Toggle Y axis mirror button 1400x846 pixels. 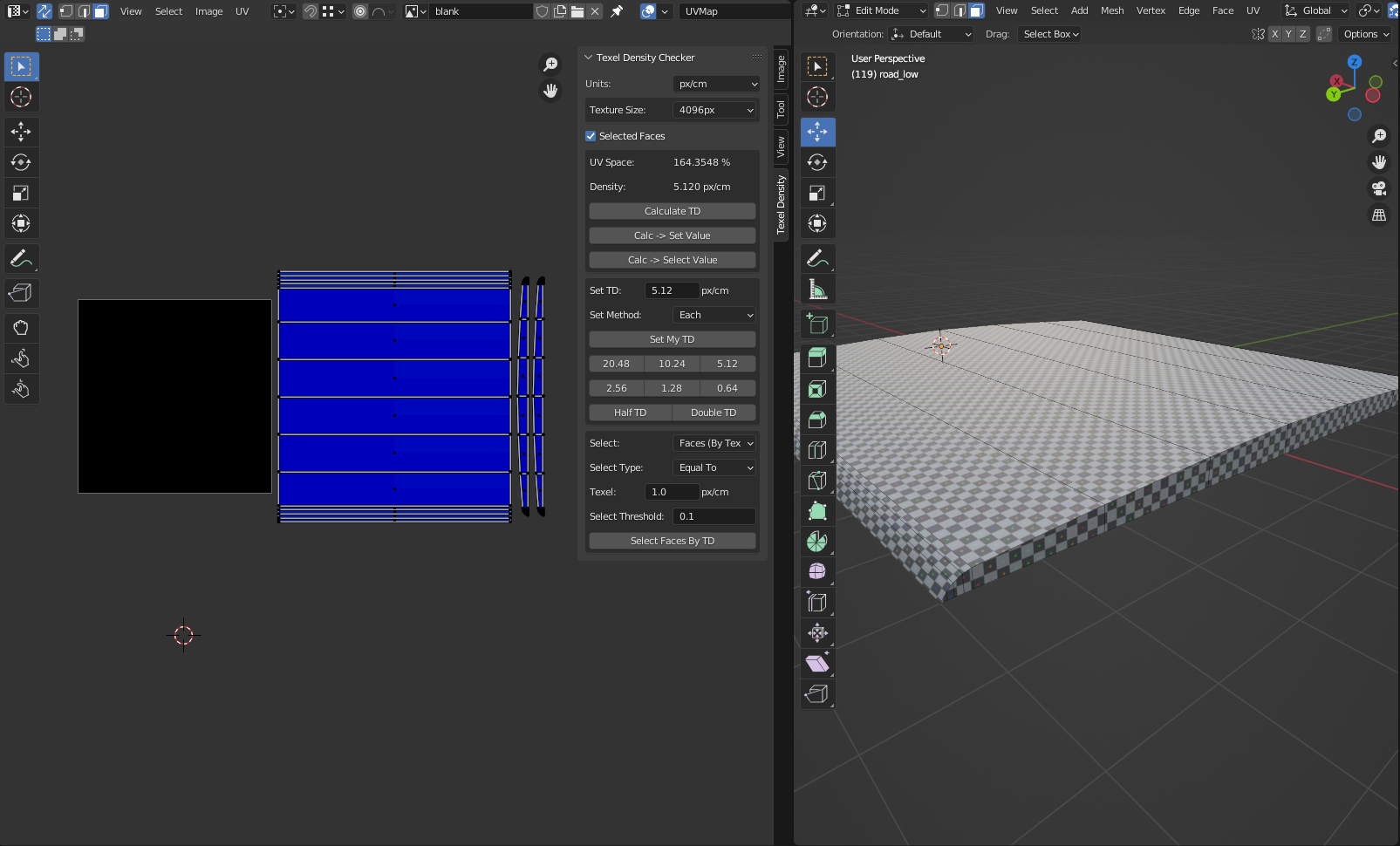click(x=1288, y=34)
